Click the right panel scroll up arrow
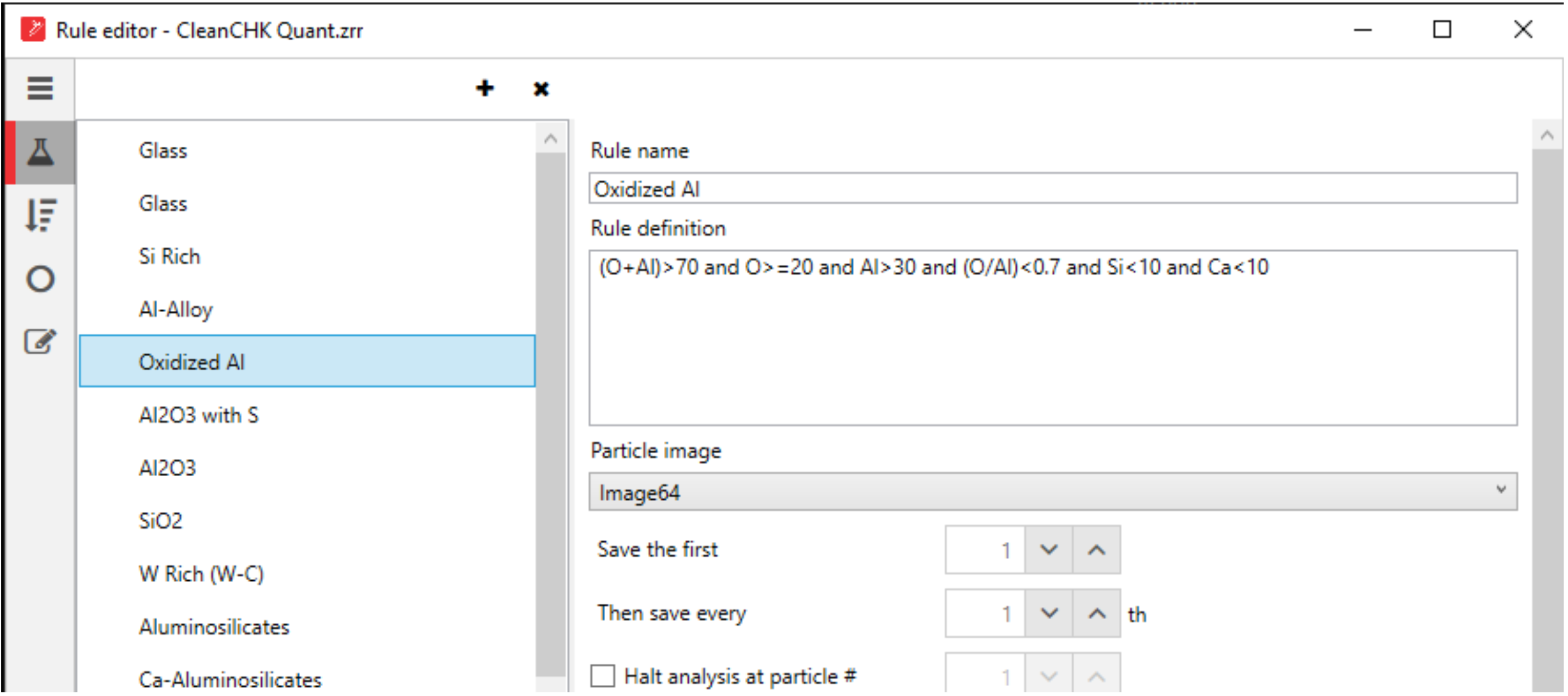 pyautogui.click(x=1547, y=135)
